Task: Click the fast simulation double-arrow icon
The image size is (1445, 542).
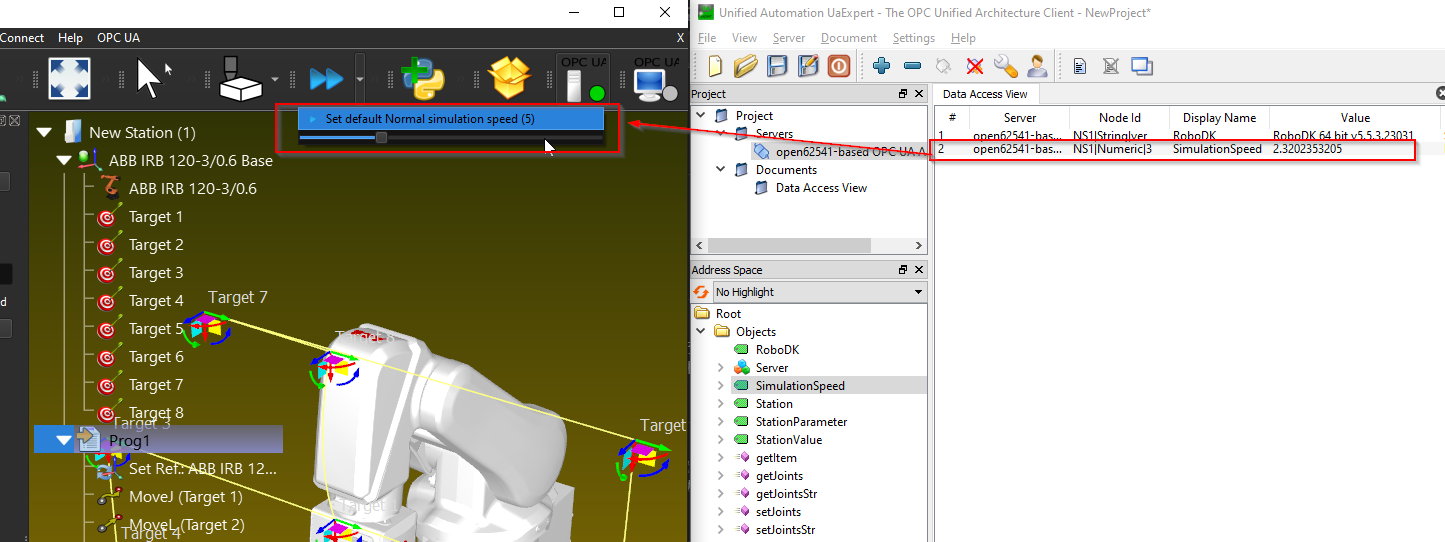Action: (x=326, y=79)
